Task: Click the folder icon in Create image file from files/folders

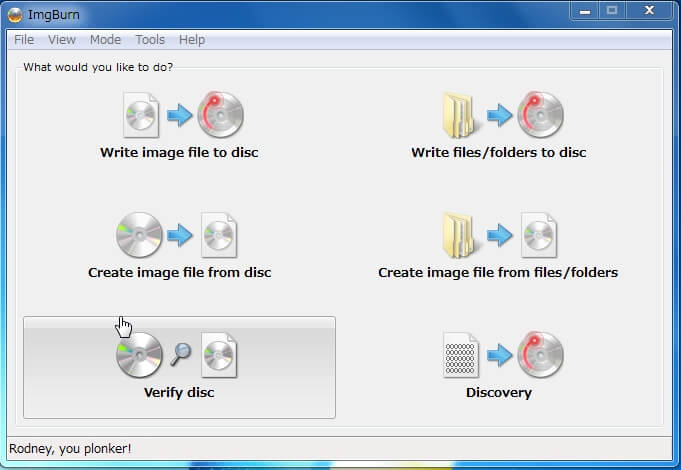Action: pos(461,235)
